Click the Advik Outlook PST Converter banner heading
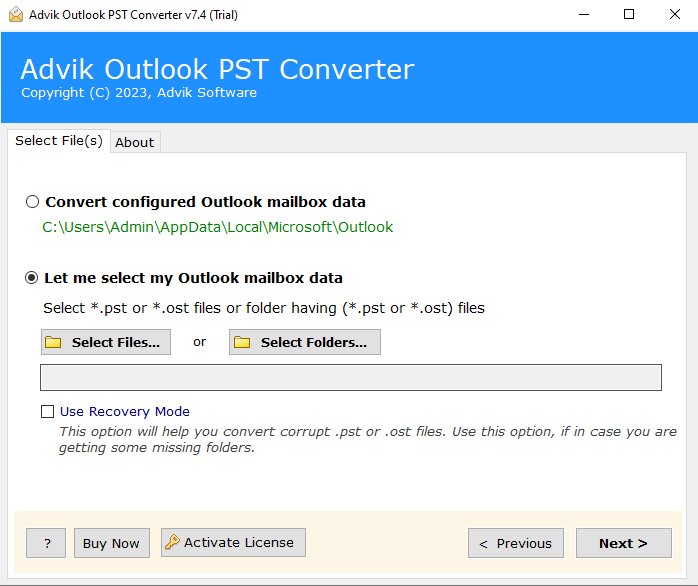698x586 pixels. pyautogui.click(x=217, y=69)
